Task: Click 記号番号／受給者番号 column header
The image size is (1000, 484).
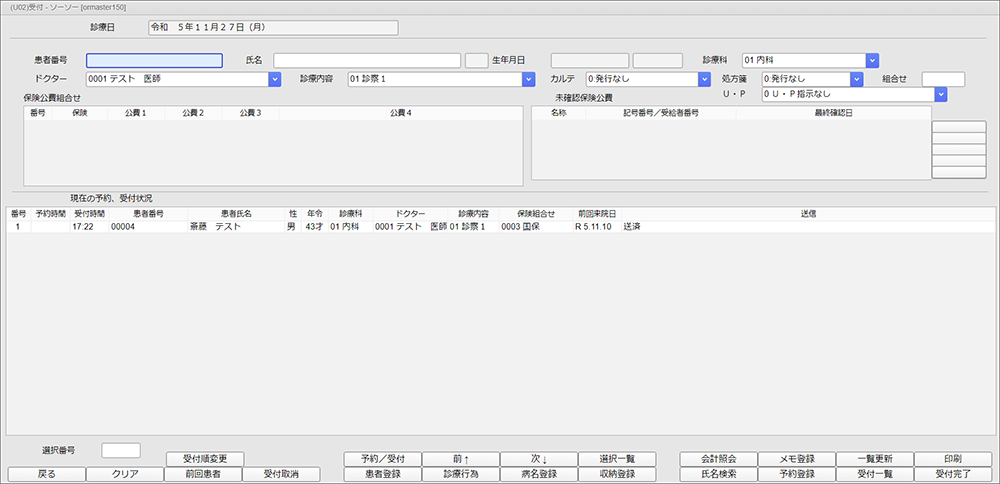Action: point(661,113)
